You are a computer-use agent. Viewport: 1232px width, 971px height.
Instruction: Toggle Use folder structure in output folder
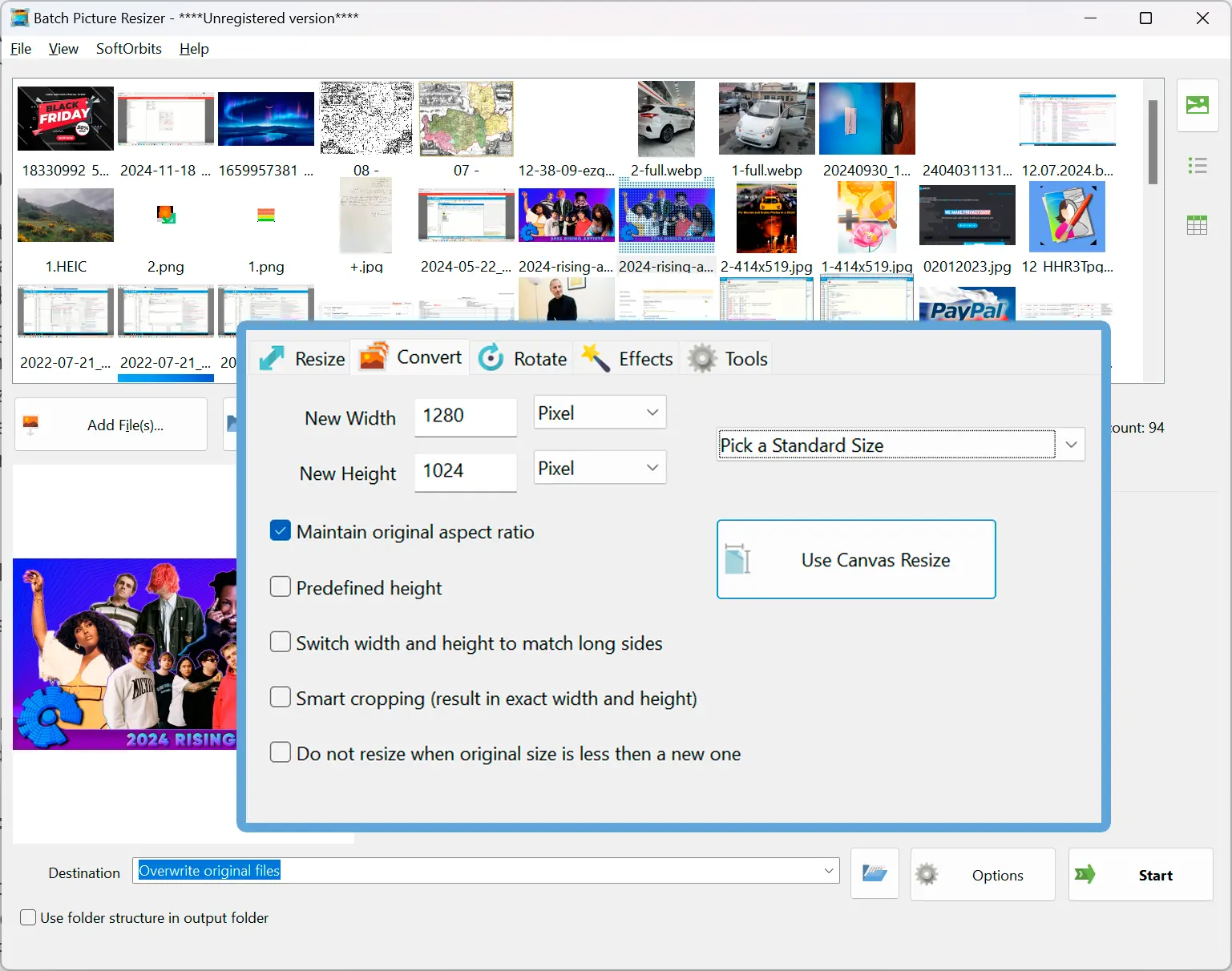pyautogui.click(x=28, y=918)
